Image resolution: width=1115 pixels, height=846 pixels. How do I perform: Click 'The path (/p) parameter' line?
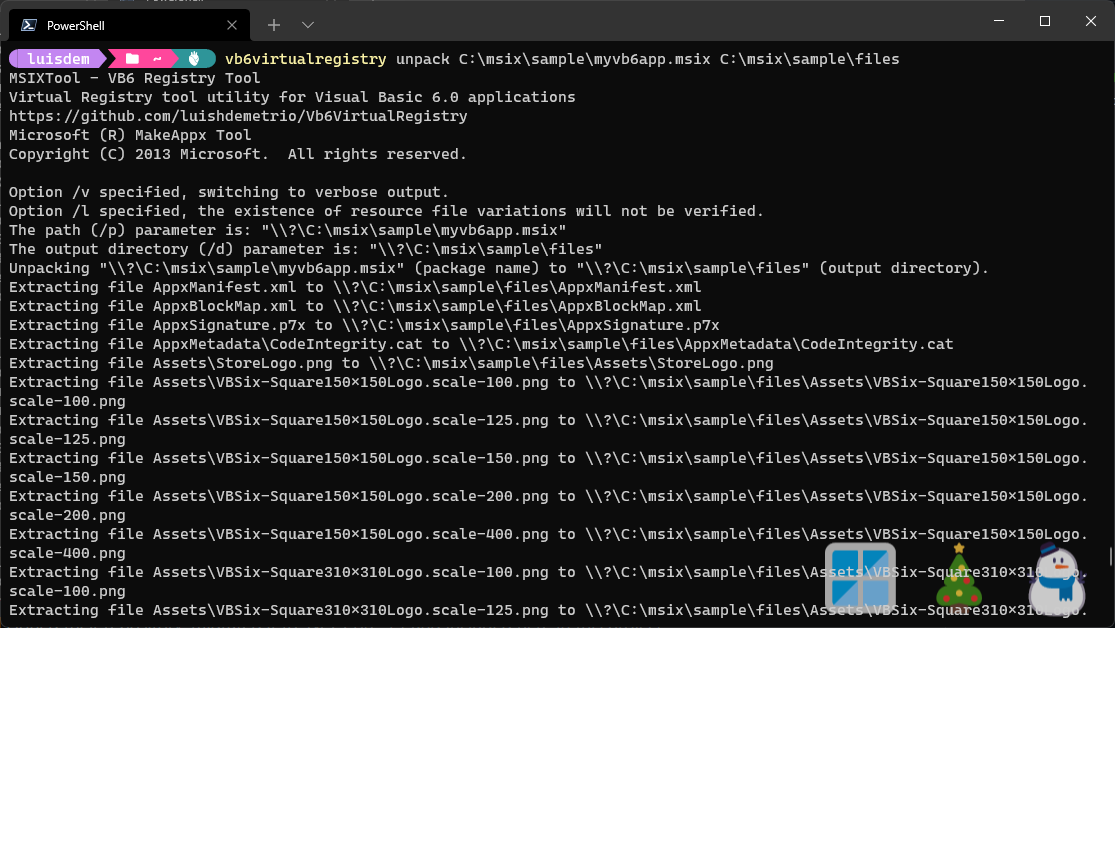coord(287,230)
